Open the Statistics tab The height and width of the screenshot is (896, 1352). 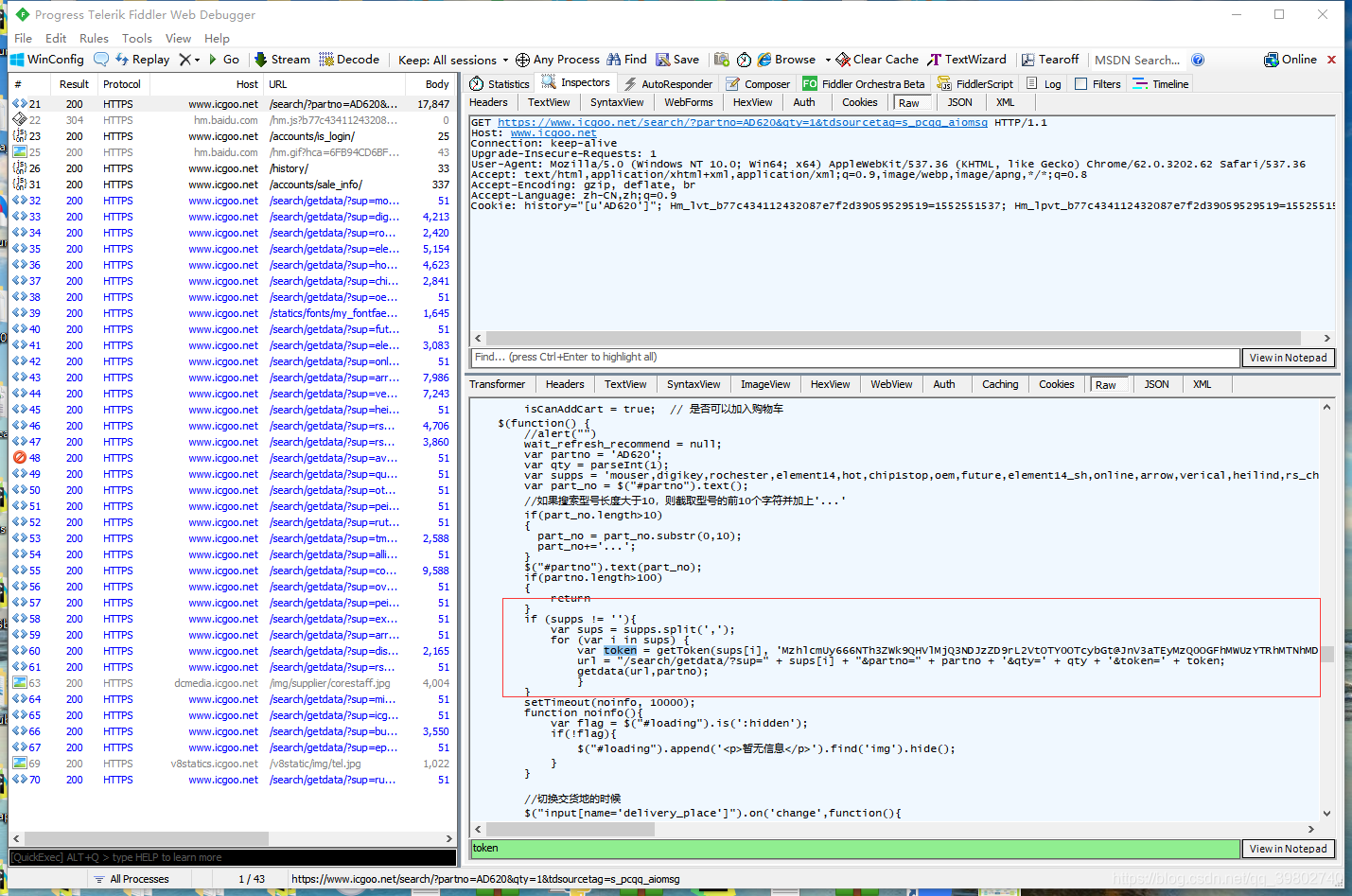pyautogui.click(x=500, y=84)
